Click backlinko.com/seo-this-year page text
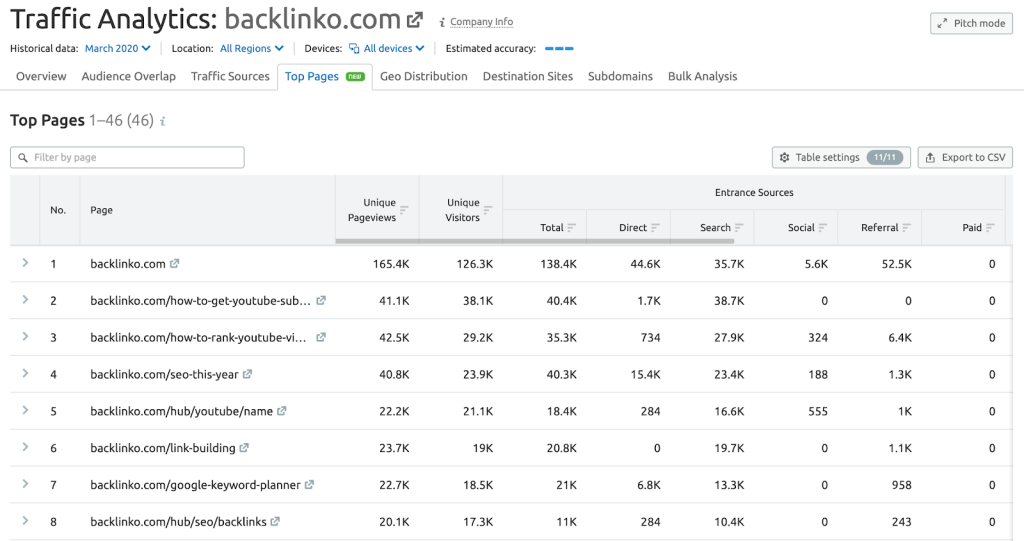This screenshot has width=1024, height=541. [164, 374]
